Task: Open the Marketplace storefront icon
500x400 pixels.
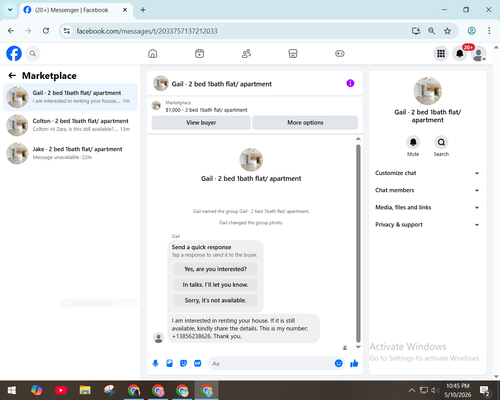Action: [293, 53]
